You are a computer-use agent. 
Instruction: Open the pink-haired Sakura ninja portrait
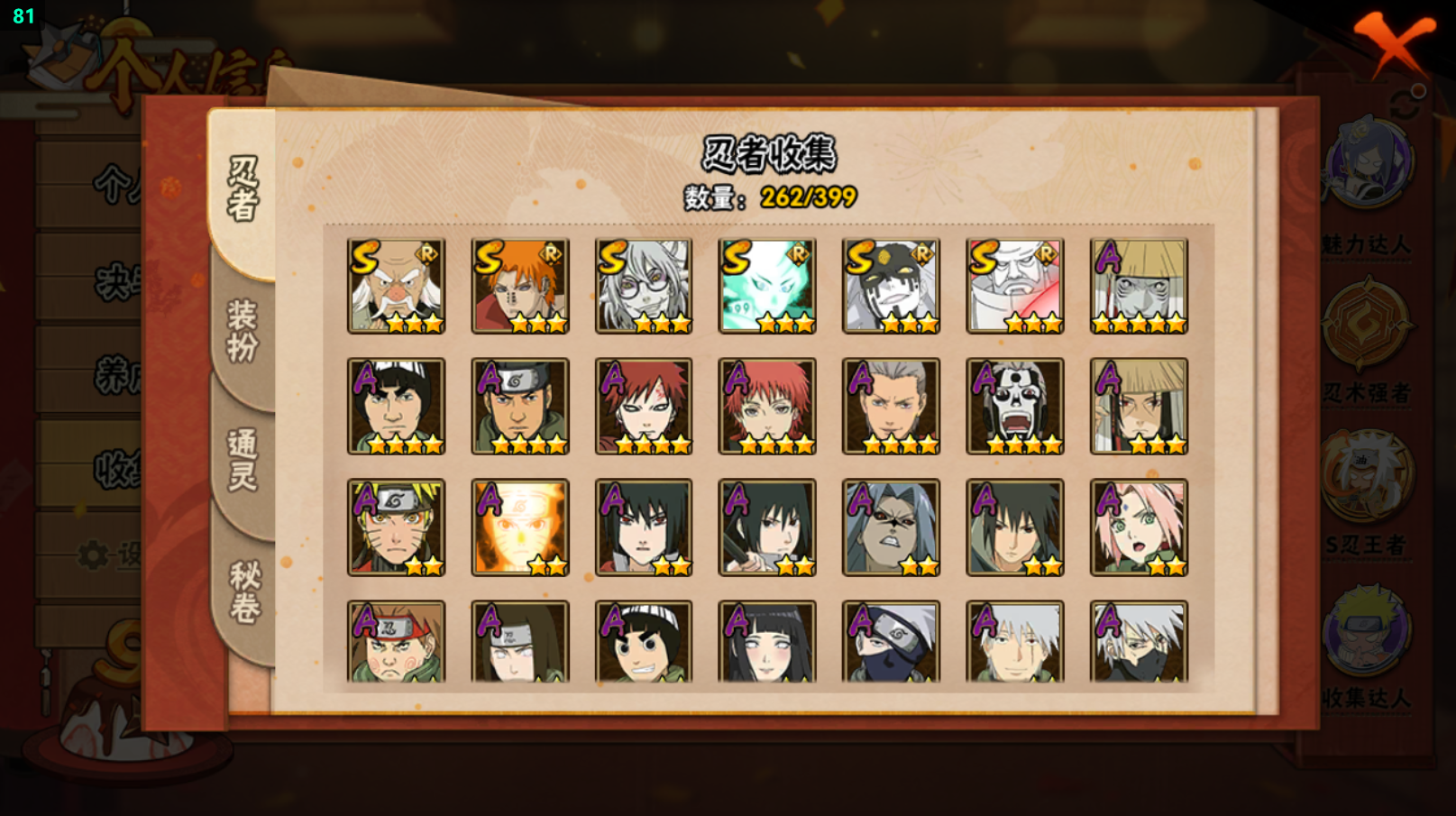click(x=1139, y=527)
